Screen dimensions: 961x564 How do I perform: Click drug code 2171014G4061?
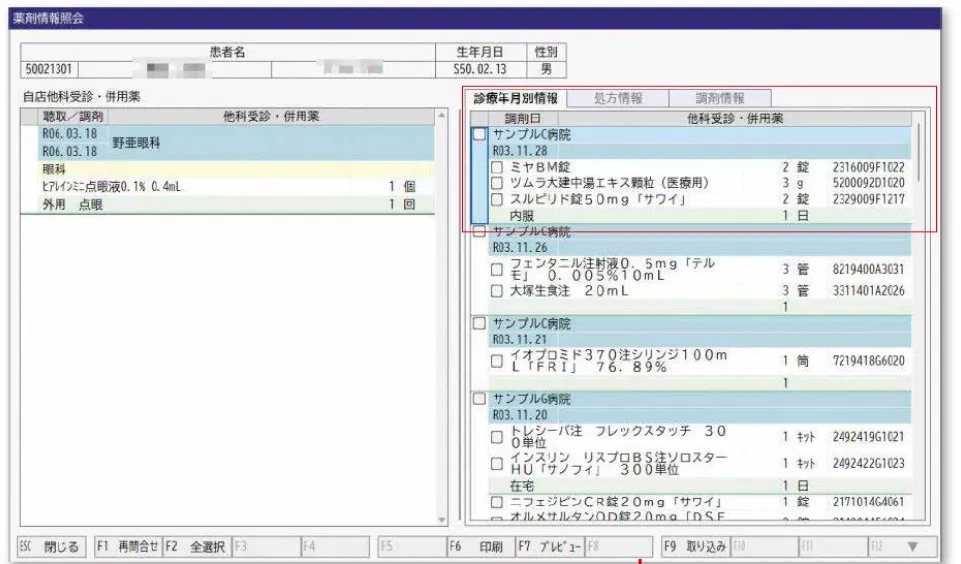click(x=868, y=502)
